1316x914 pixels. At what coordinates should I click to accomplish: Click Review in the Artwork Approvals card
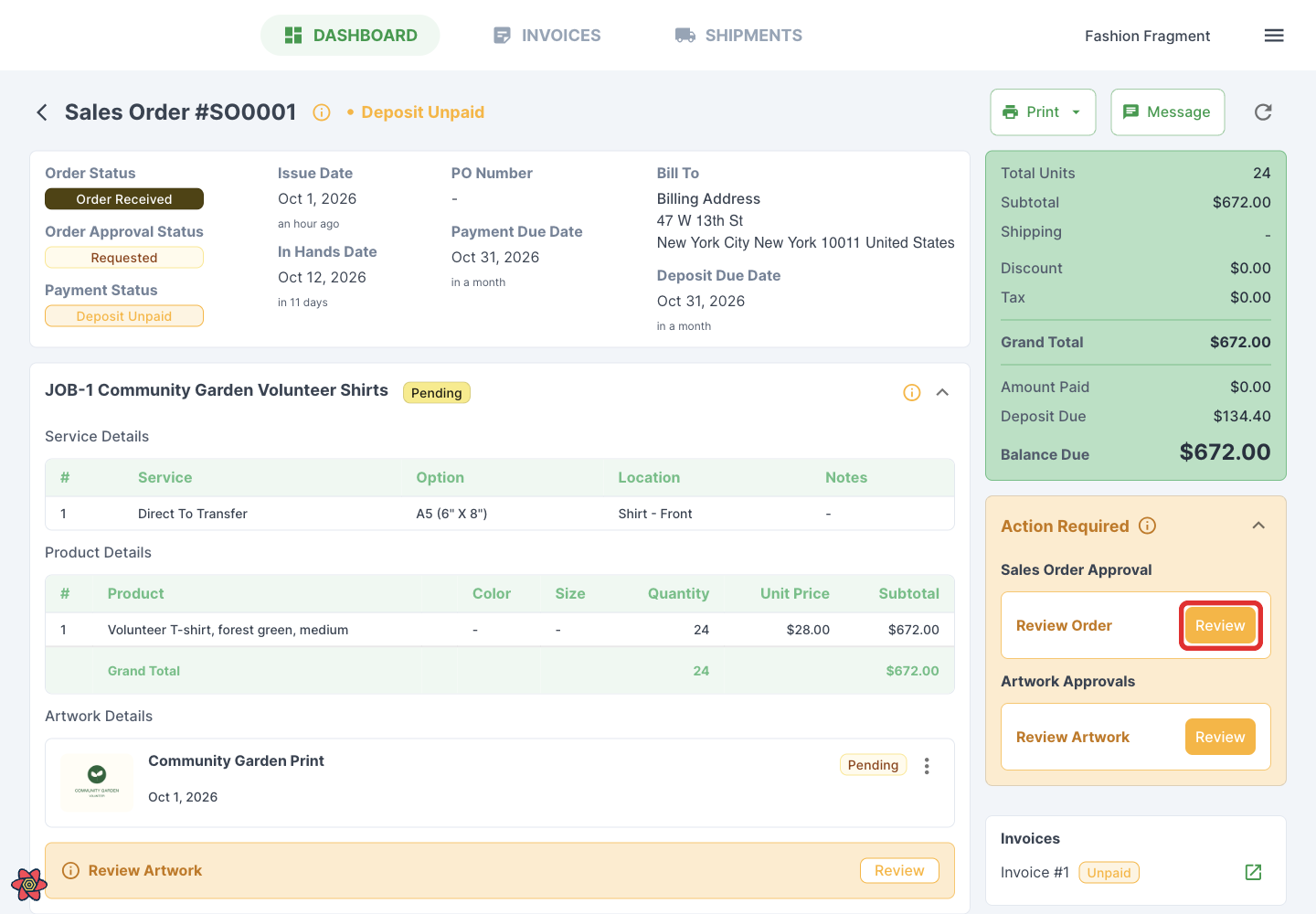click(x=1220, y=738)
